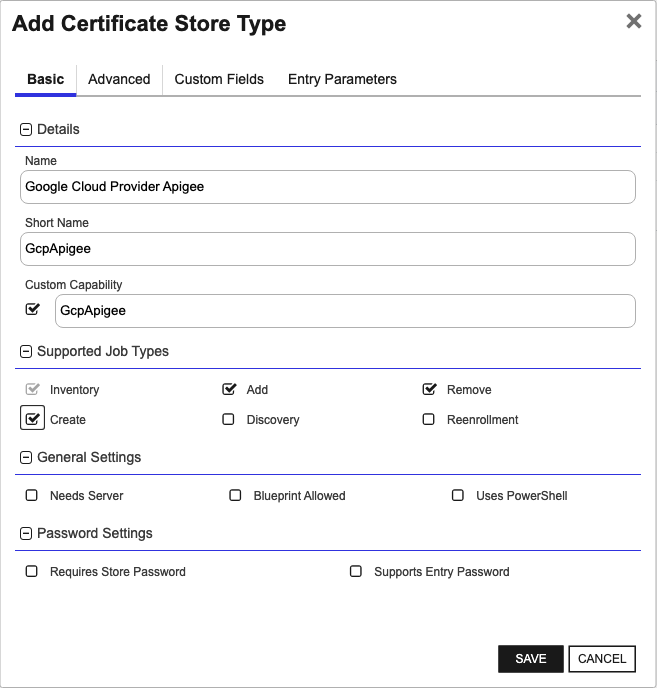Open the Entry Parameters tab
Screen dimensions: 657x688
[x=342, y=79]
